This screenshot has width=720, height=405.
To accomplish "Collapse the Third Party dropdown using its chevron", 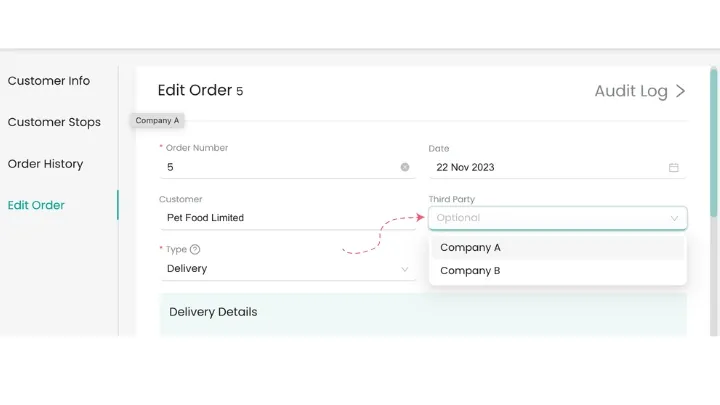I will coord(674,218).
